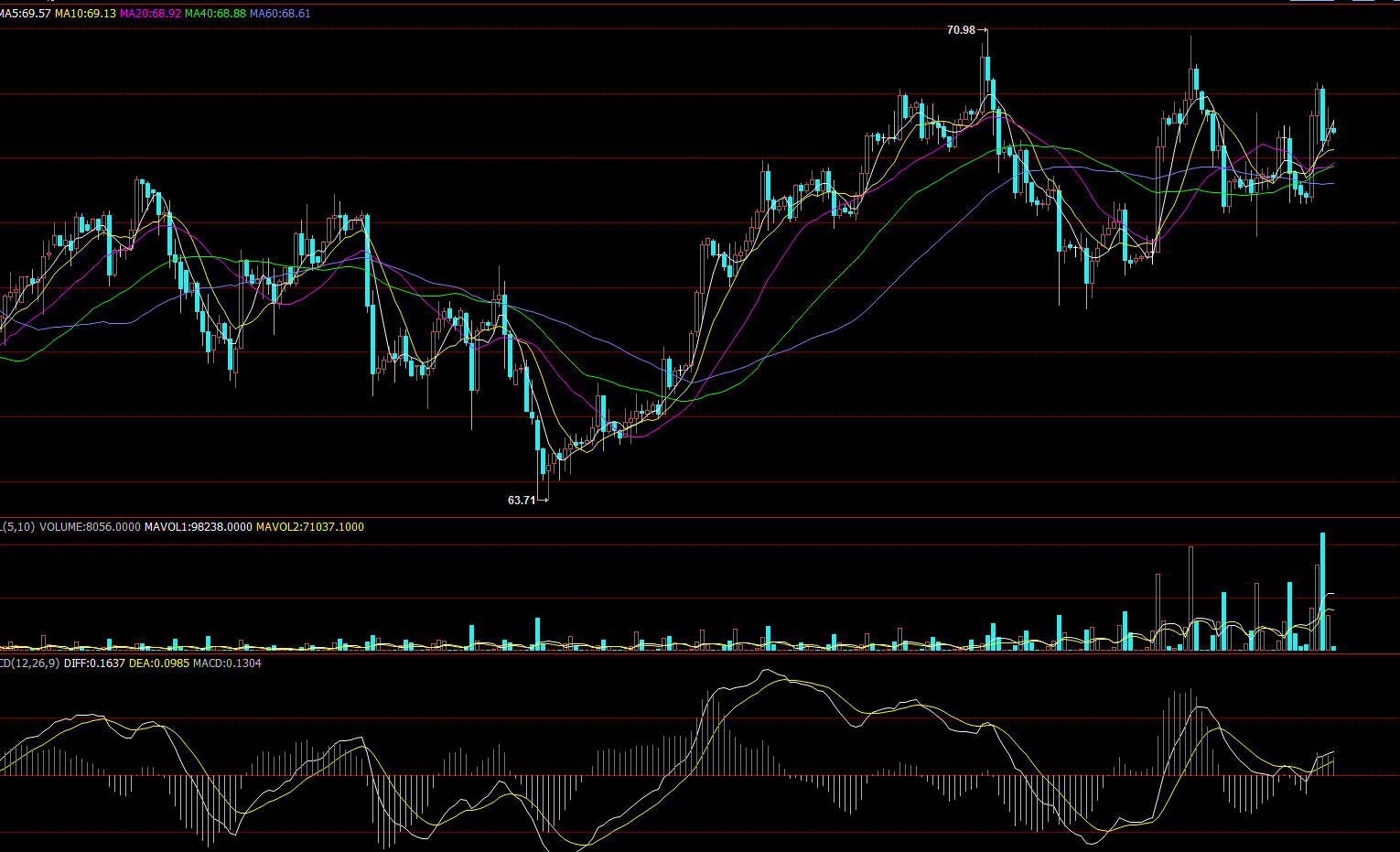Click the MA5:69.57 indicator label
The width and height of the screenshot is (1400, 852).
pos(25,14)
